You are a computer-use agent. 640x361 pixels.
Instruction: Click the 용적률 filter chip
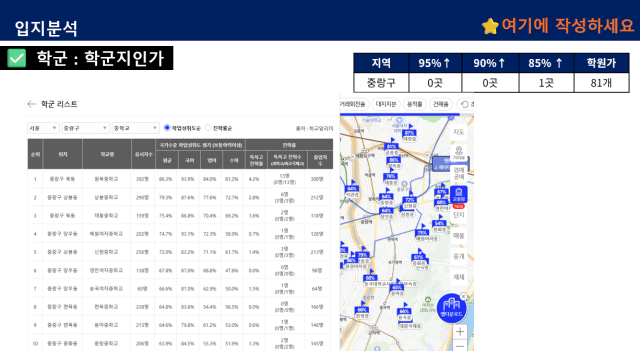414,104
